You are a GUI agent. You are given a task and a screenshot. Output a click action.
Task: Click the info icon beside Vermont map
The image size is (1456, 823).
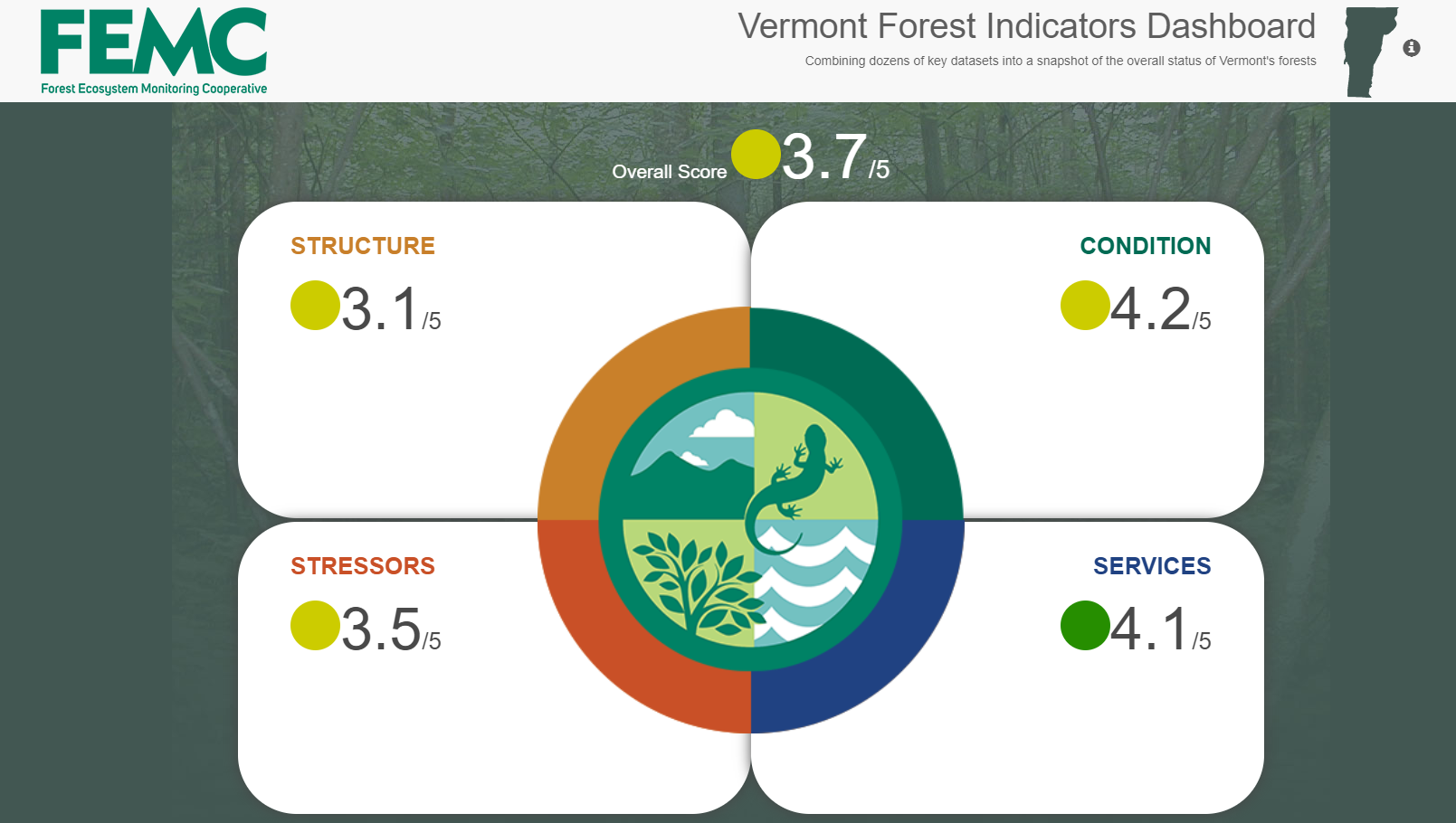[1411, 48]
